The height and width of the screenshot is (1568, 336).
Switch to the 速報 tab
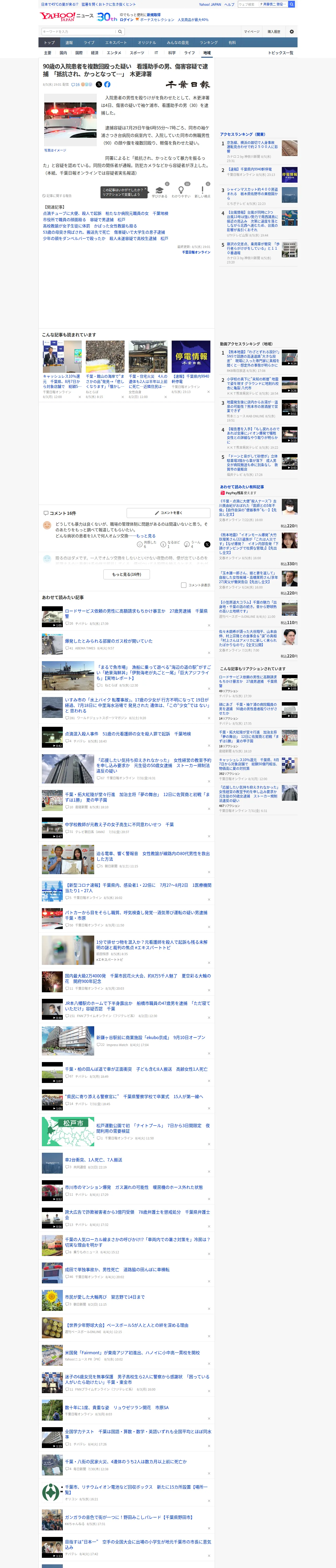click(69, 43)
